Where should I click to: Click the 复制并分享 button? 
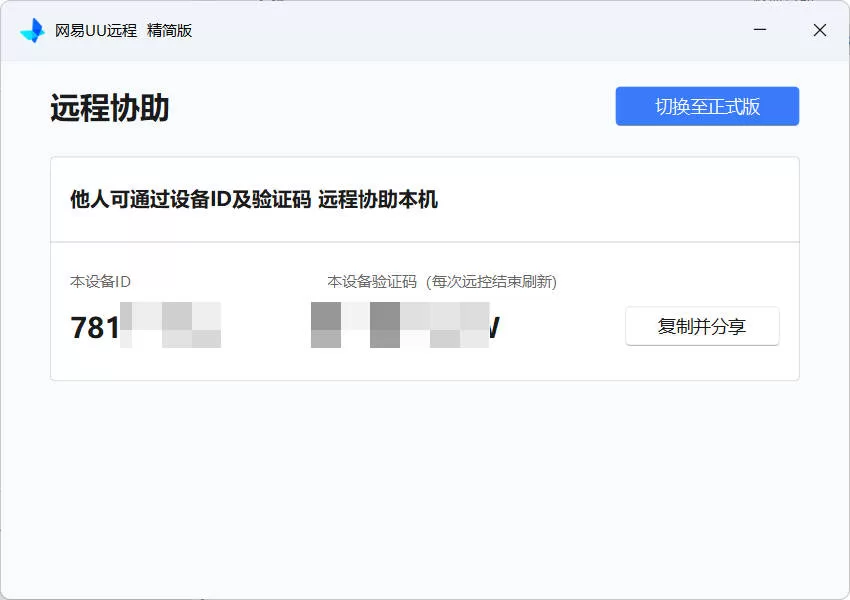(x=702, y=326)
